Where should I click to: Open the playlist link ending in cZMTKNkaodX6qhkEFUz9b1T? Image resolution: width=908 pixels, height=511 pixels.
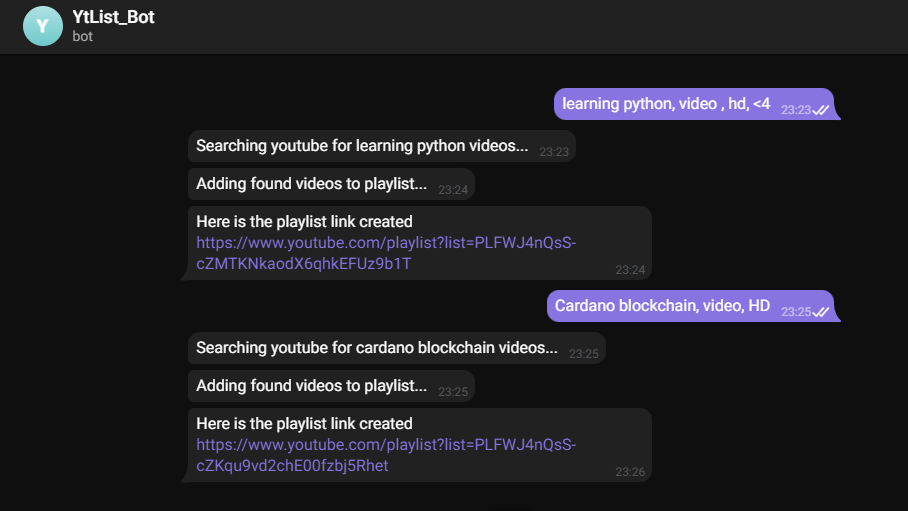pos(386,253)
